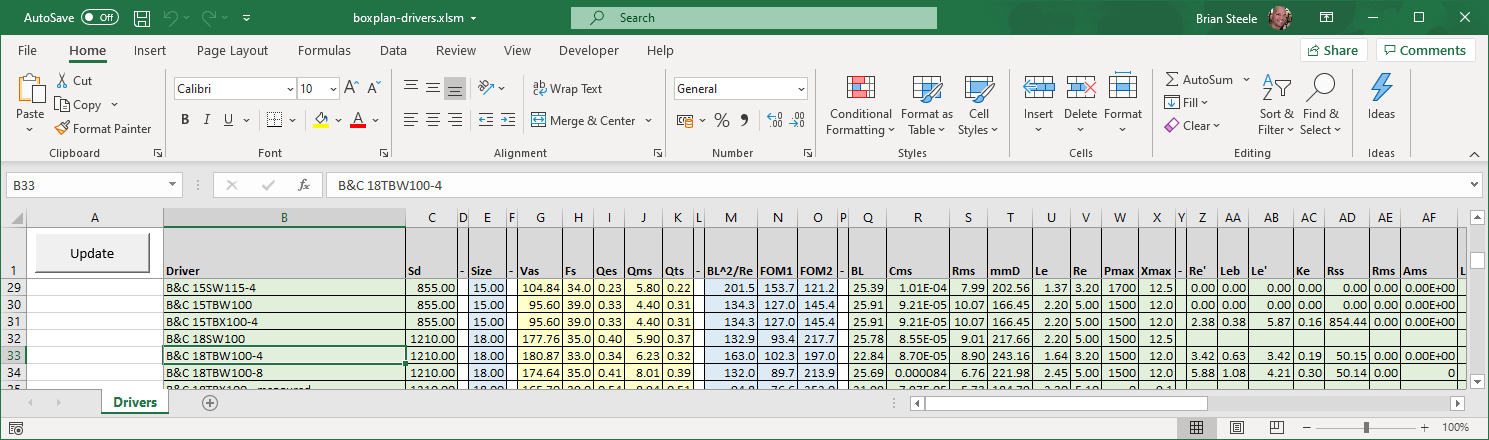
Task: Apply red font color
Action: click(x=359, y=120)
